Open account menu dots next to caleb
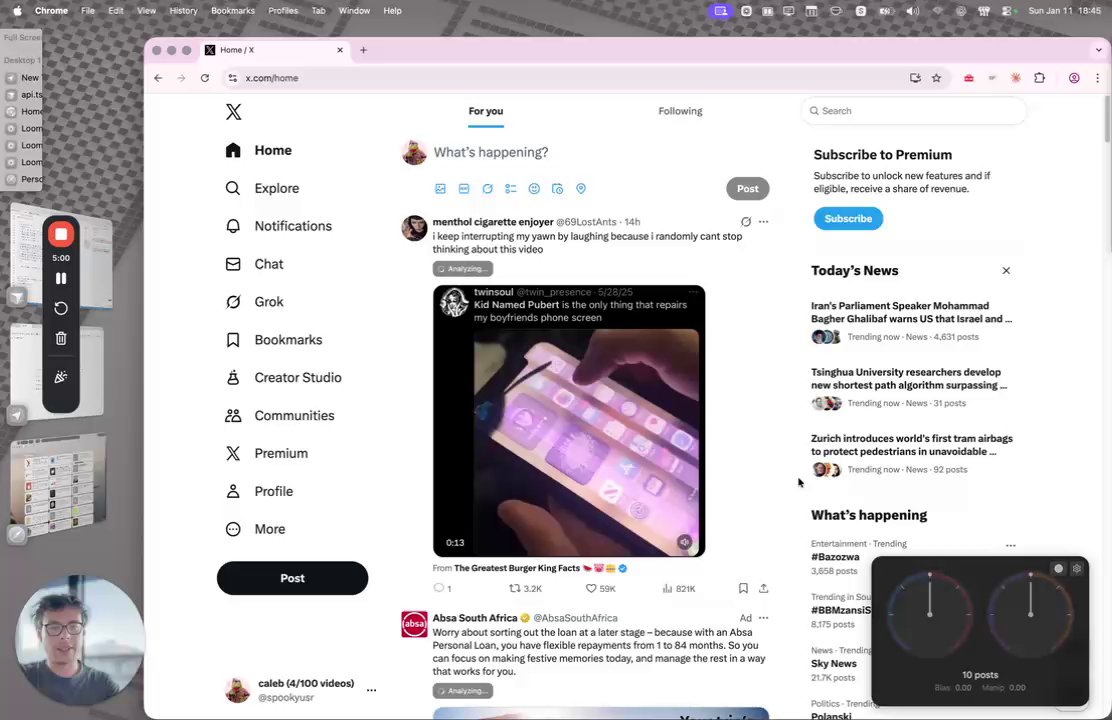This screenshot has height=720, width=1112. [x=371, y=690]
